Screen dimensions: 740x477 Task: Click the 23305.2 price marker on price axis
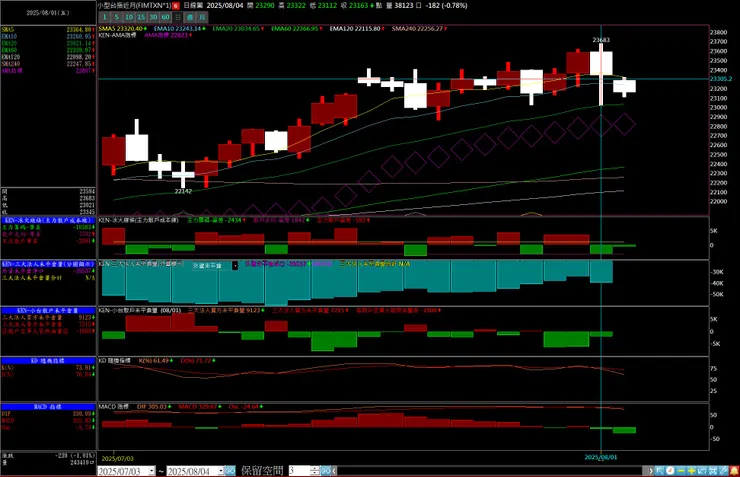click(721, 79)
